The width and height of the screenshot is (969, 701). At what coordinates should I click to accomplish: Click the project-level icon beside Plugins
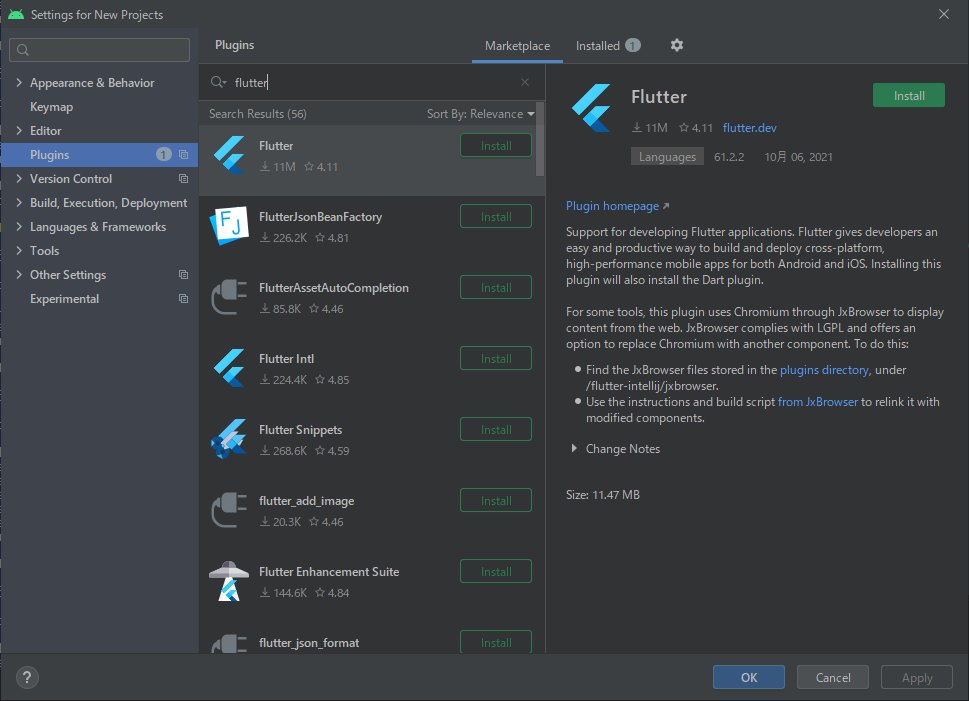point(184,155)
